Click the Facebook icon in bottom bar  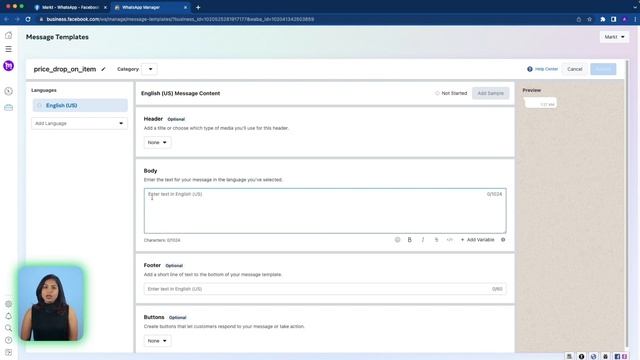(x=617, y=356)
